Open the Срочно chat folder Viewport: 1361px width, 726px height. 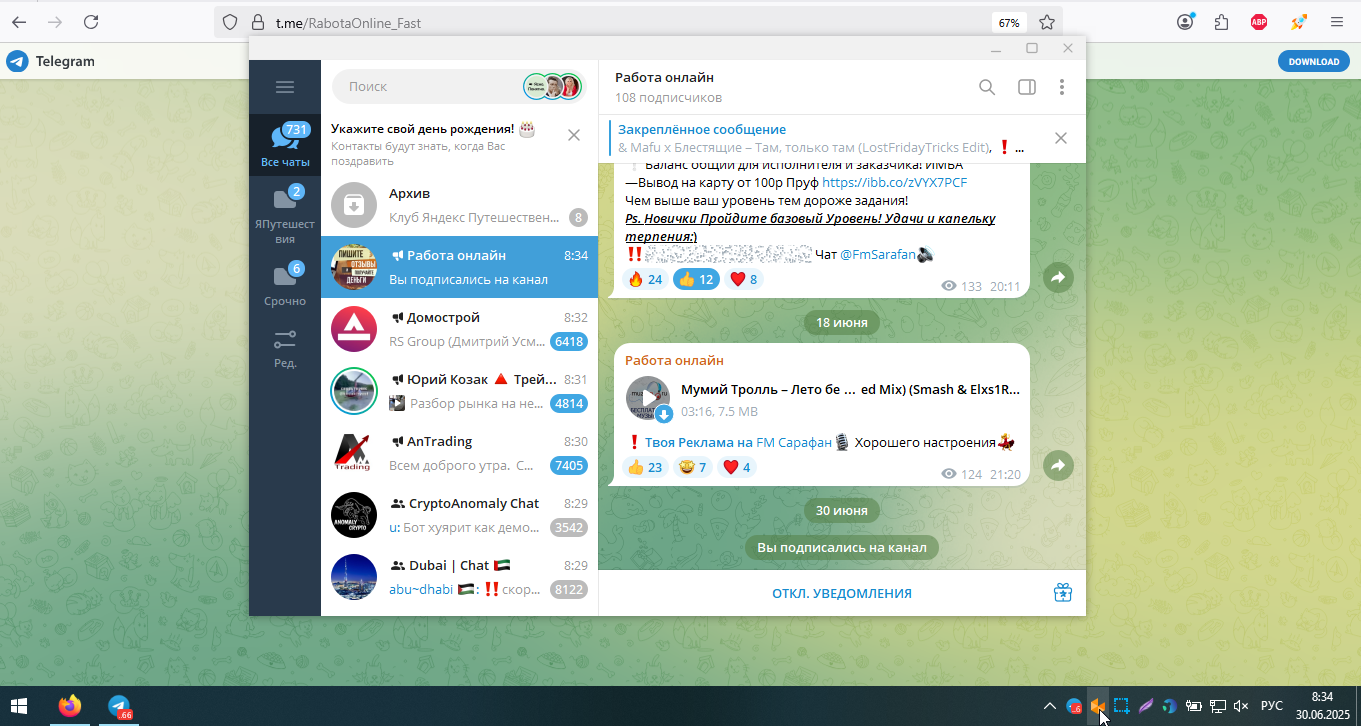pos(285,284)
